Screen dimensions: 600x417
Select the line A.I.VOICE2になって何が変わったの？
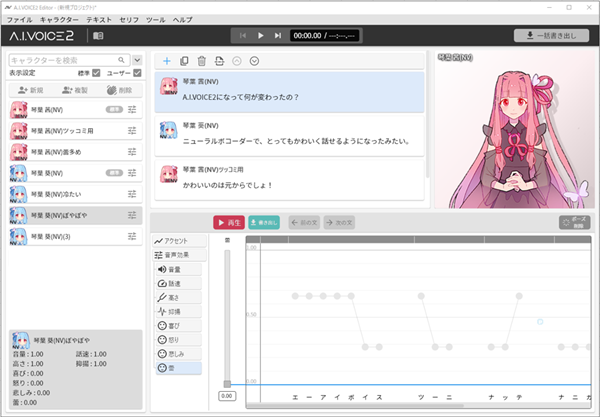(289, 92)
